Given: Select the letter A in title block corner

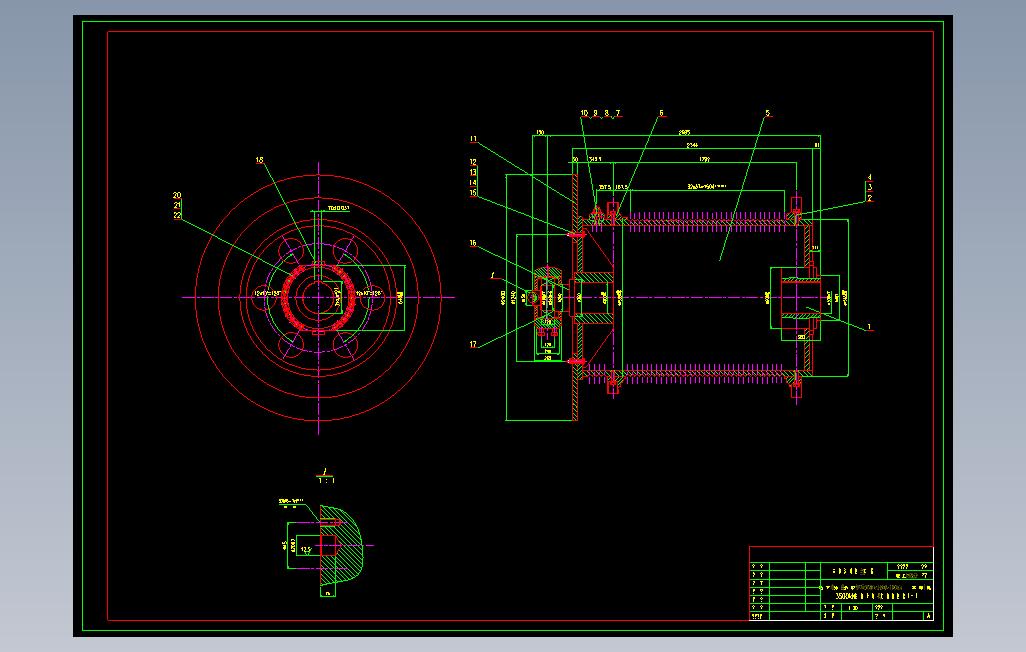Looking at the screenshot, I should pos(928,616).
